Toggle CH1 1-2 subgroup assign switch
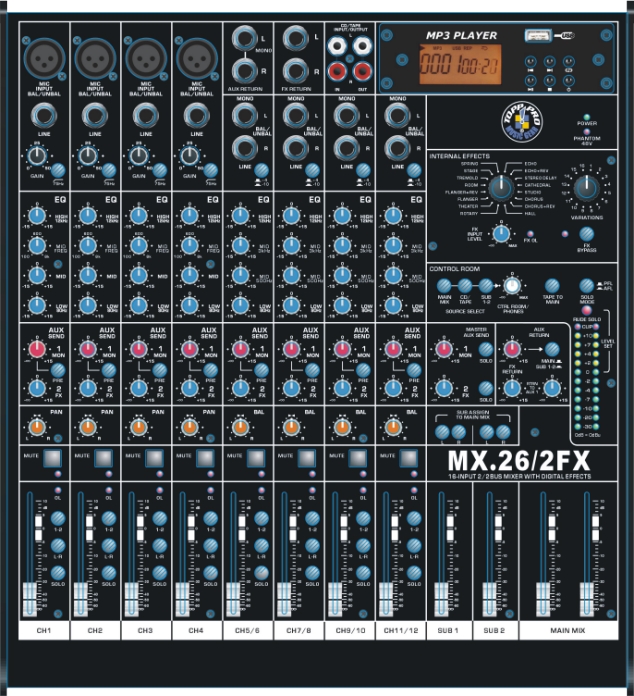The height and width of the screenshot is (696, 634). [58, 518]
